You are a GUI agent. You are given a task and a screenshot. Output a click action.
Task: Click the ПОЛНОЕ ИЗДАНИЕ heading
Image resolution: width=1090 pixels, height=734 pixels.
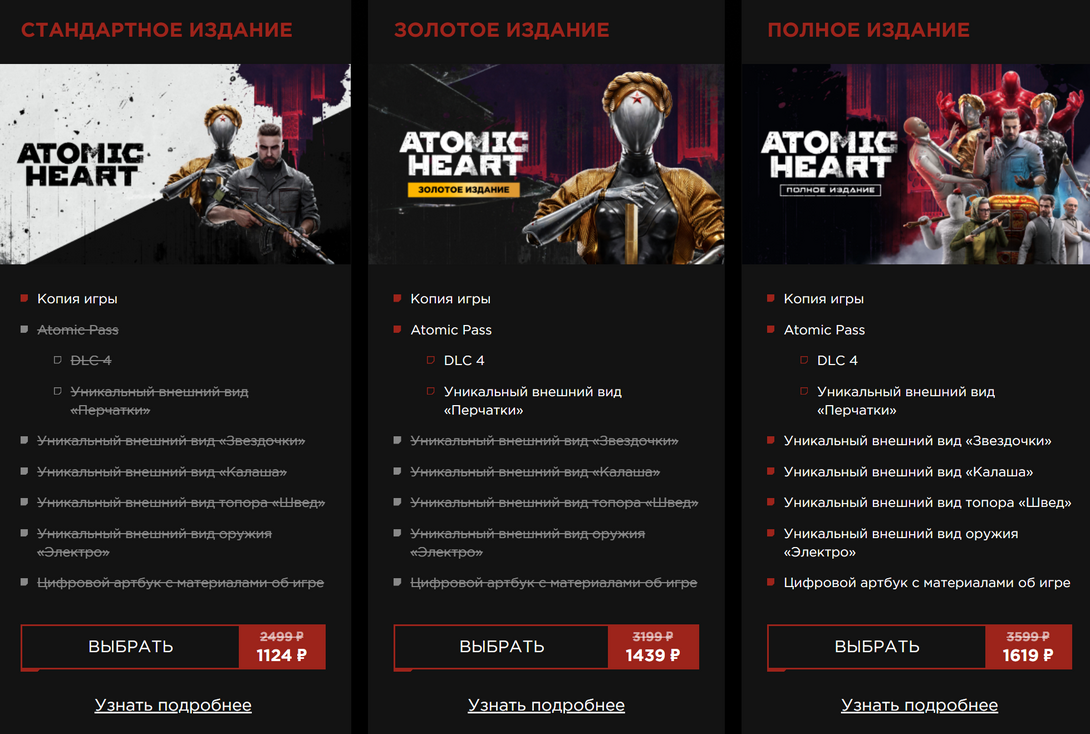[x=869, y=30]
